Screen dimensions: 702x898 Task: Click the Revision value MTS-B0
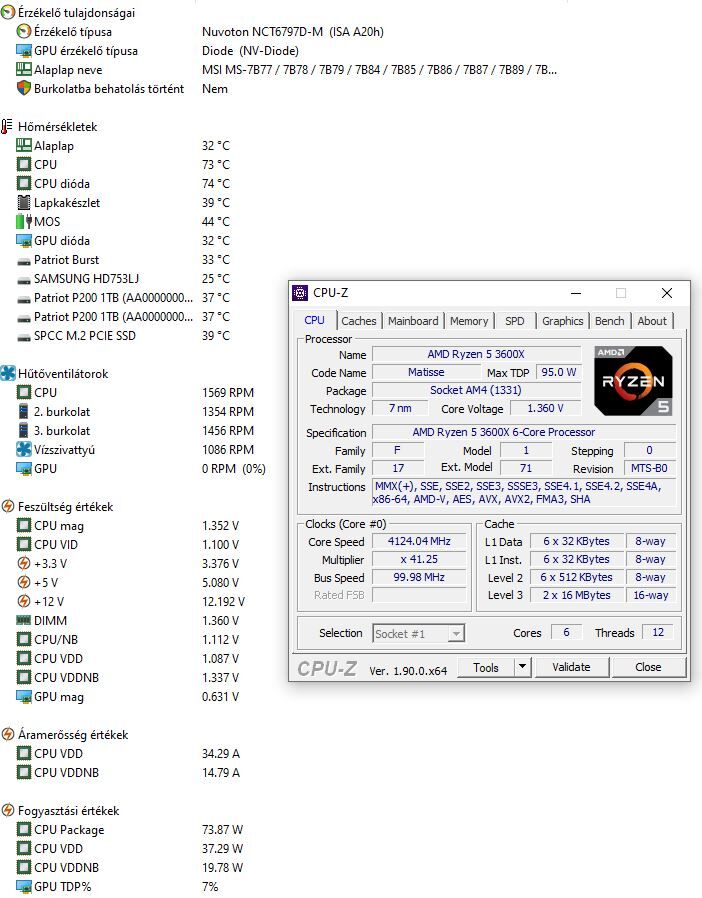pos(649,468)
